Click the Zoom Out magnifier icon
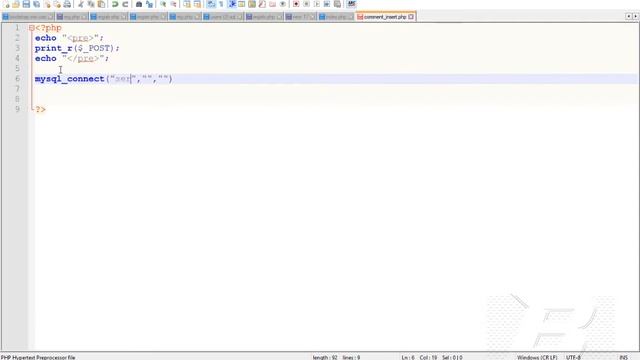The image size is (640, 360). [x=173, y=4]
